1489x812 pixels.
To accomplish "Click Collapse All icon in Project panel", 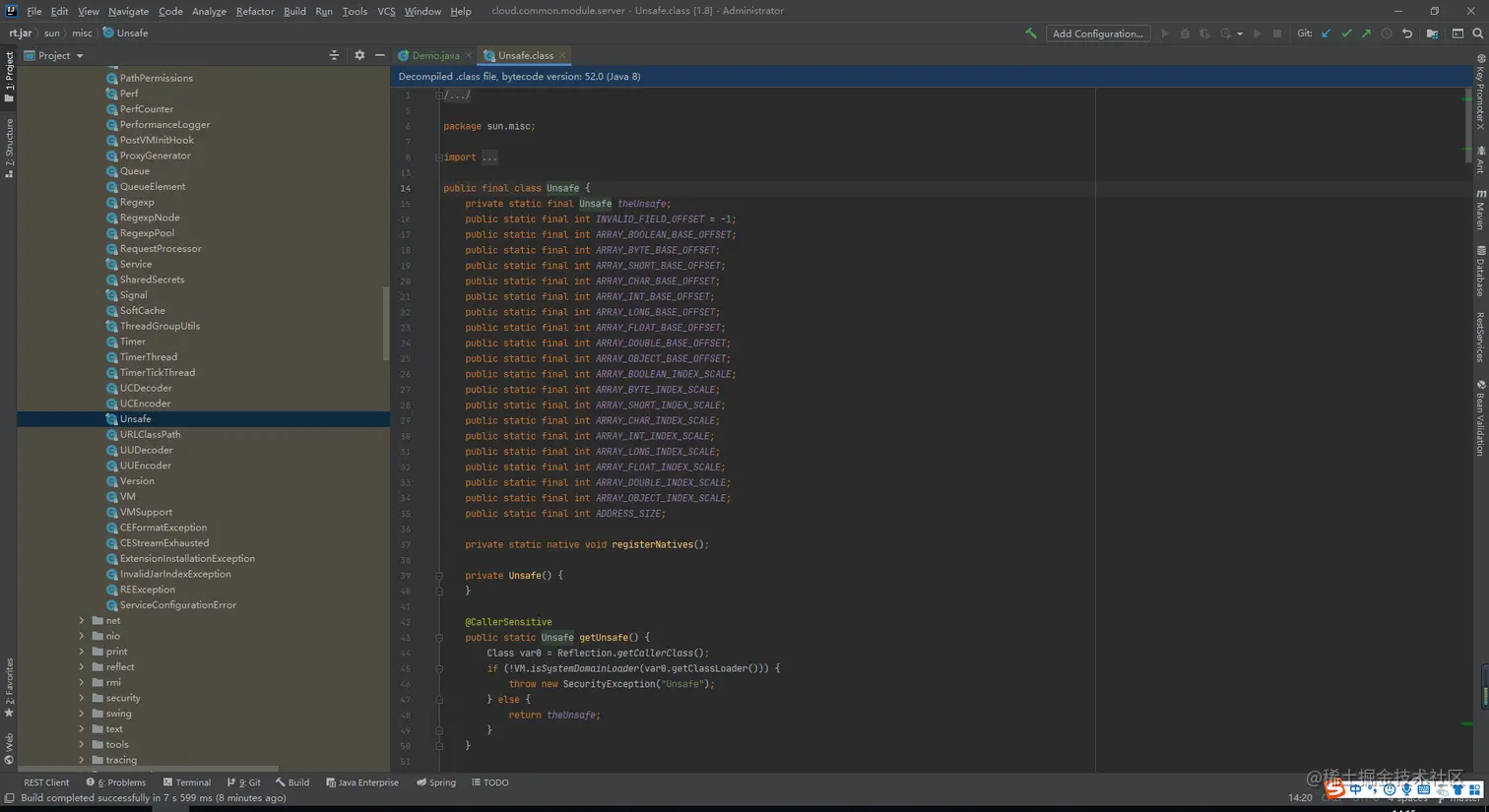I will 334,55.
